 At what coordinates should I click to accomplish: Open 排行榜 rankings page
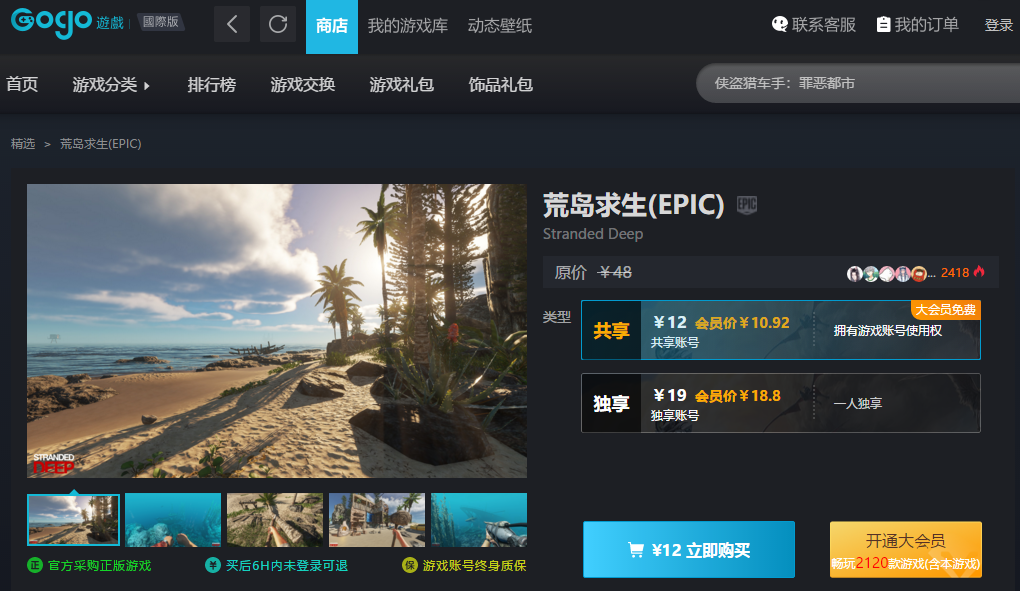211,85
